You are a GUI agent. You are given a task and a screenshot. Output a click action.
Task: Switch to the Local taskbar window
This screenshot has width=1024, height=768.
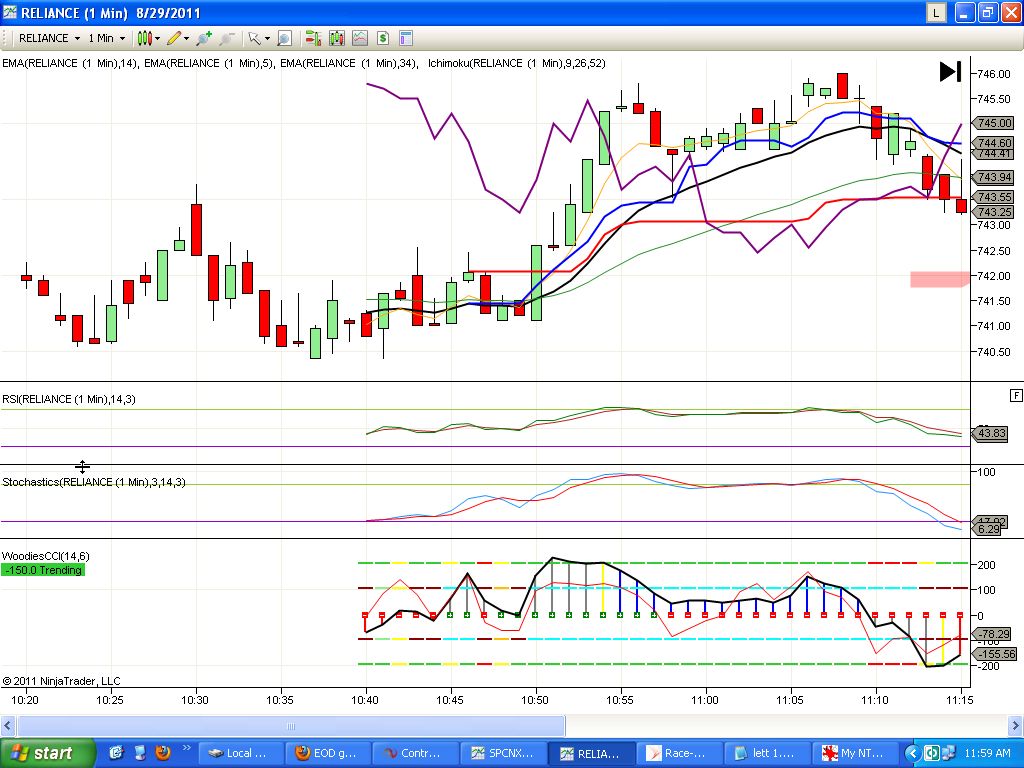(240, 753)
